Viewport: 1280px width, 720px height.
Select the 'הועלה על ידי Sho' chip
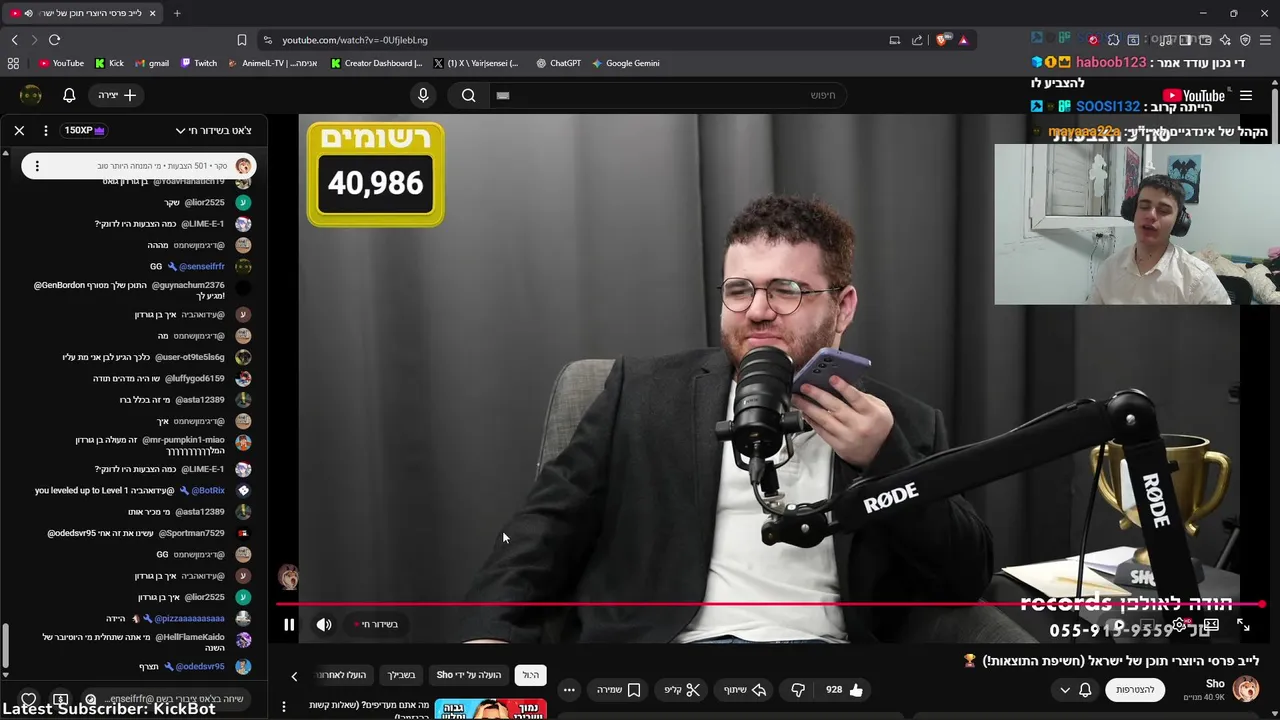click(x=469, y=675)
